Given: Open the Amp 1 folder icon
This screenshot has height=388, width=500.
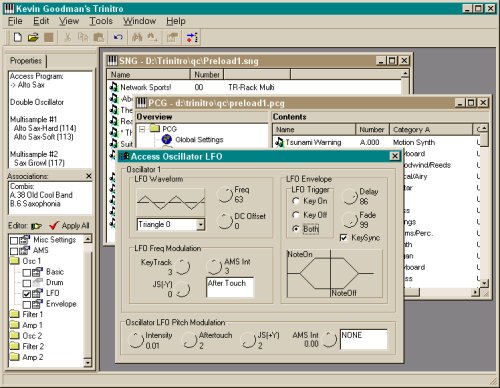Looking at the screenshot, I should (x=14, y=325).
